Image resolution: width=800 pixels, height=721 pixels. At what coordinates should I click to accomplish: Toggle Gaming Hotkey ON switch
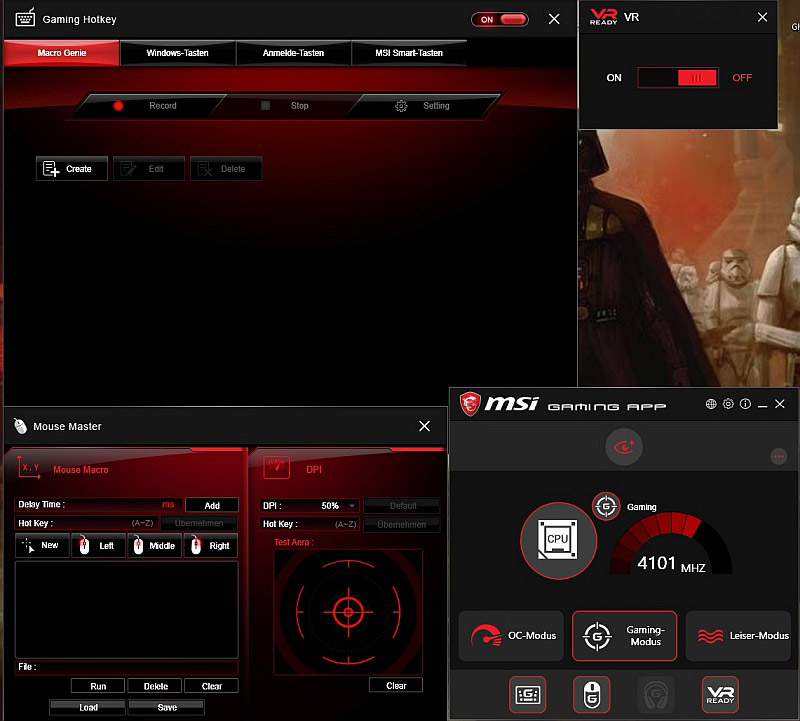[500, 19]
